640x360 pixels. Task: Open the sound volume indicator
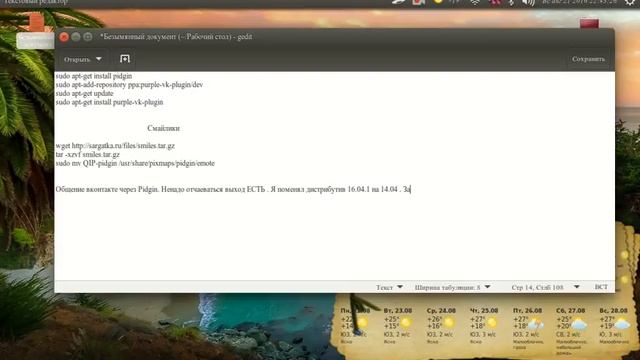click(x=529, y=2)
